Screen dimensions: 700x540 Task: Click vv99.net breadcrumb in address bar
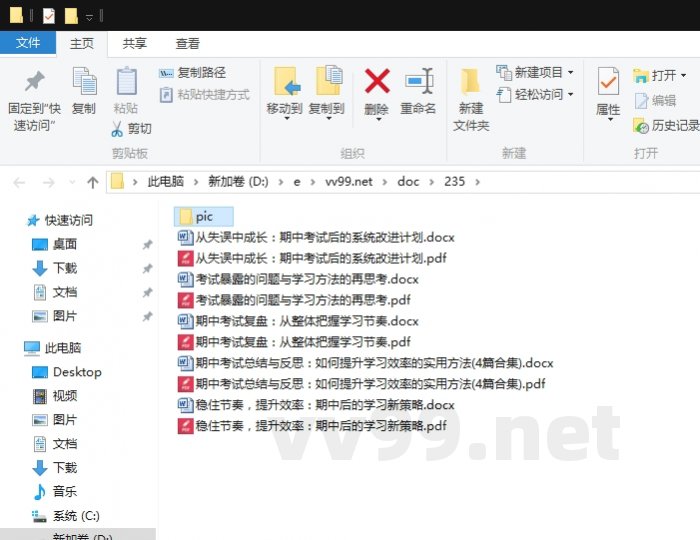(349, 182)
